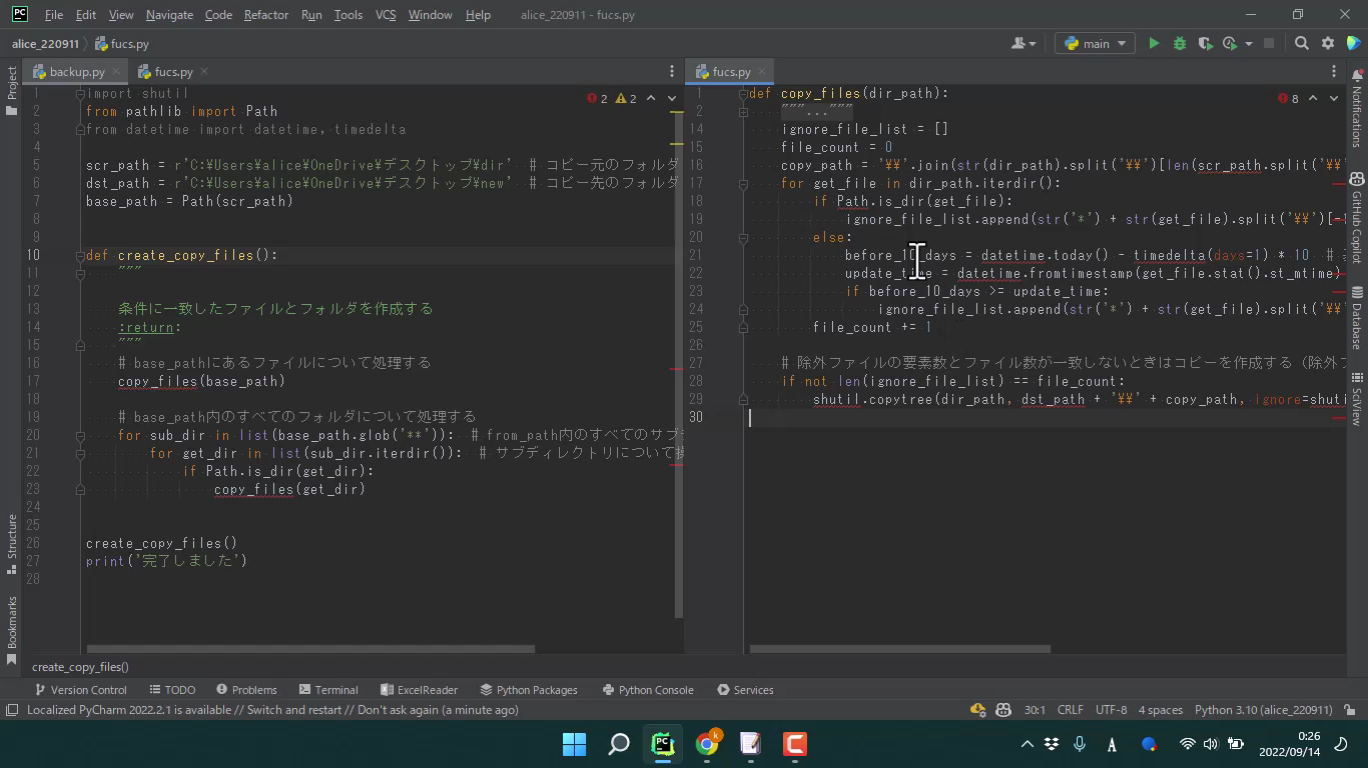1368x768 pixels.
Task: Toggle the tool window bars button at bottom-left
Action: point(12,710)
